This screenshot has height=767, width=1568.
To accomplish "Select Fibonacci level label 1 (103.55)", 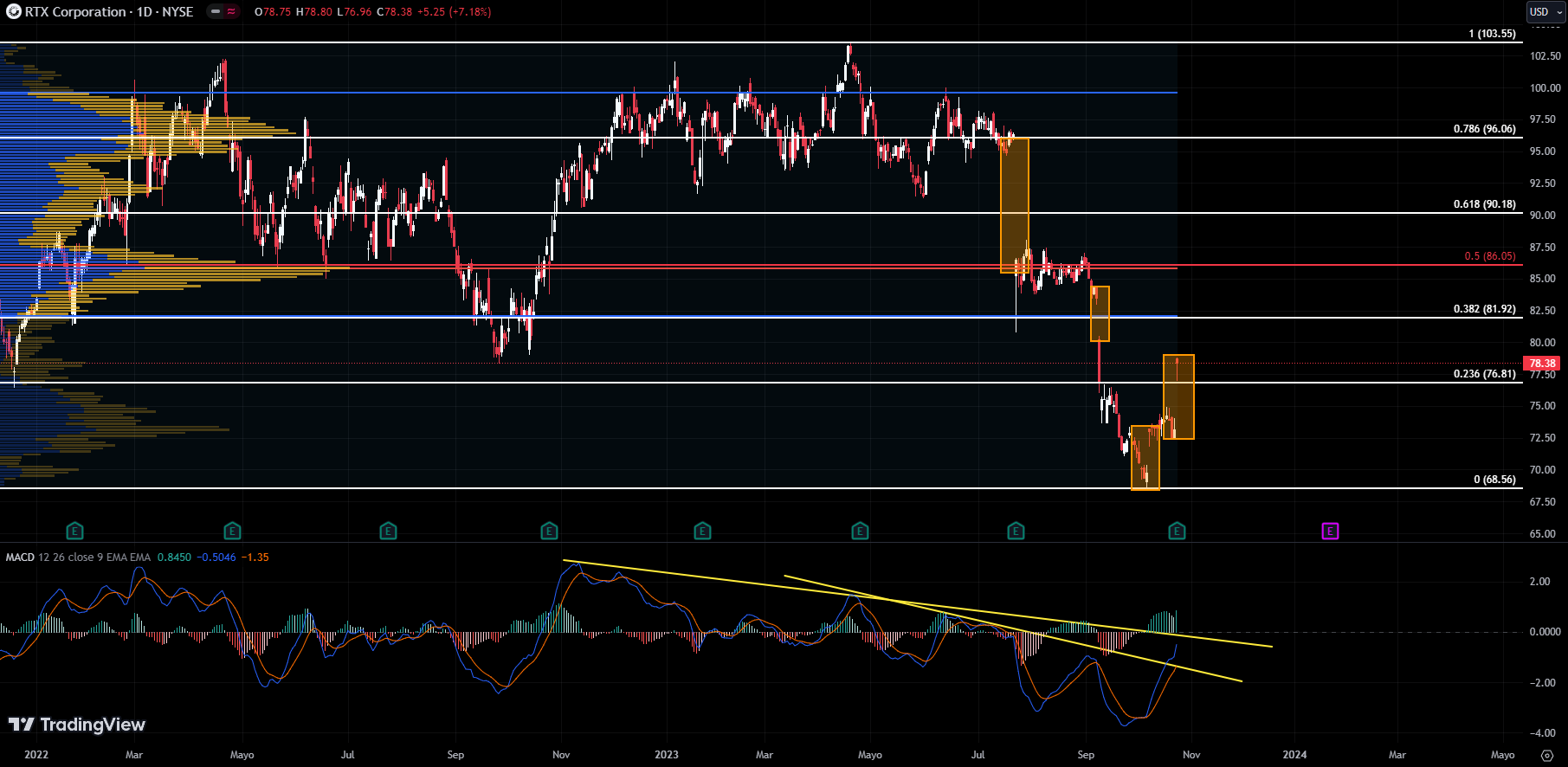I will (x=1492, y=34).
